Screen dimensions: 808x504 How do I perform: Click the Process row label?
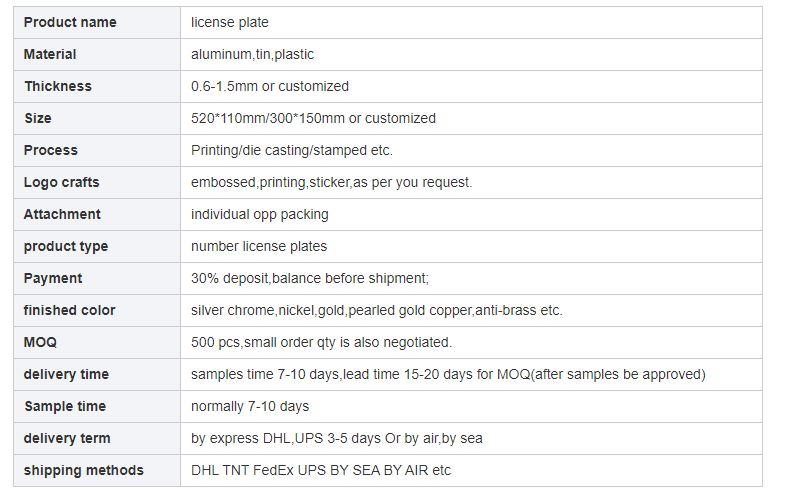coord(50,150)
